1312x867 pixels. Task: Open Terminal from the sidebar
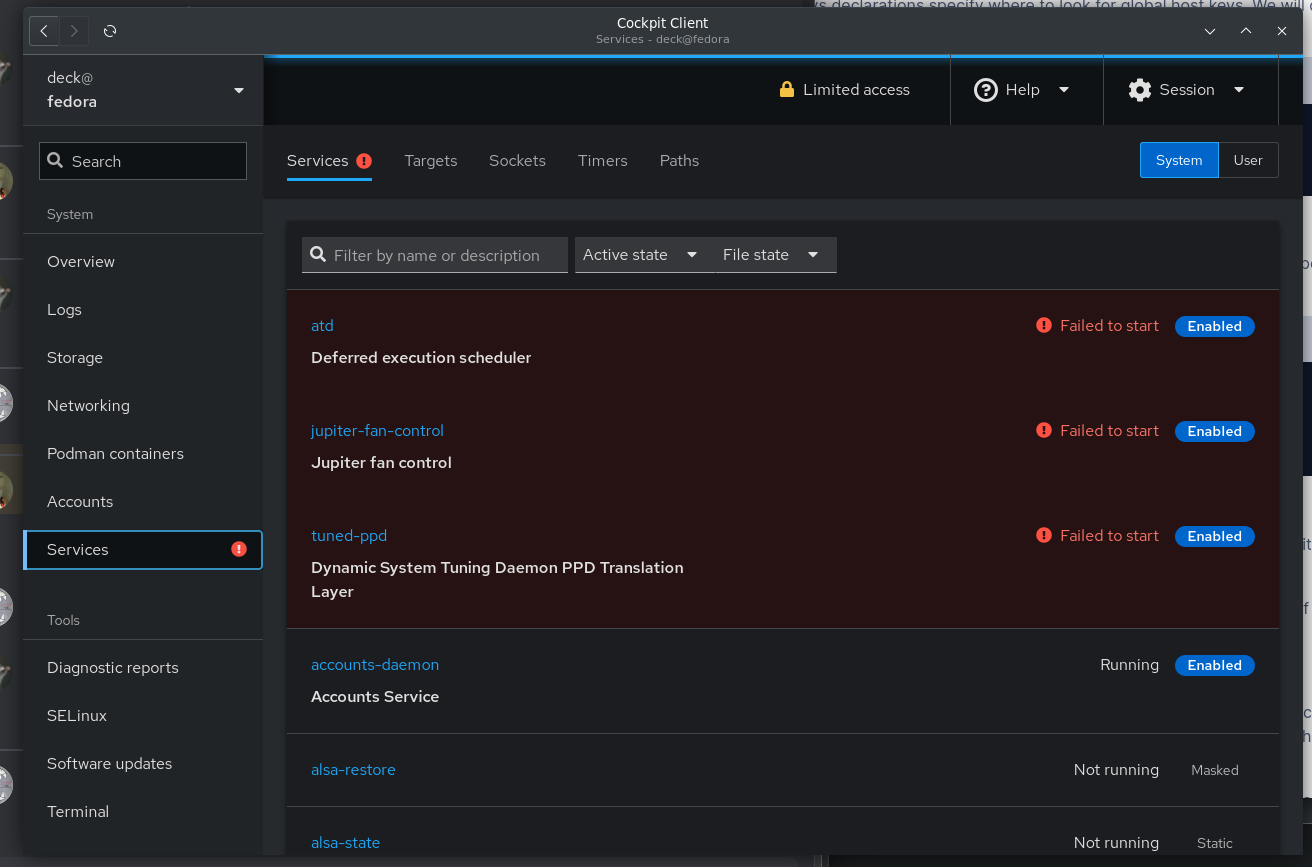(143, 812)
